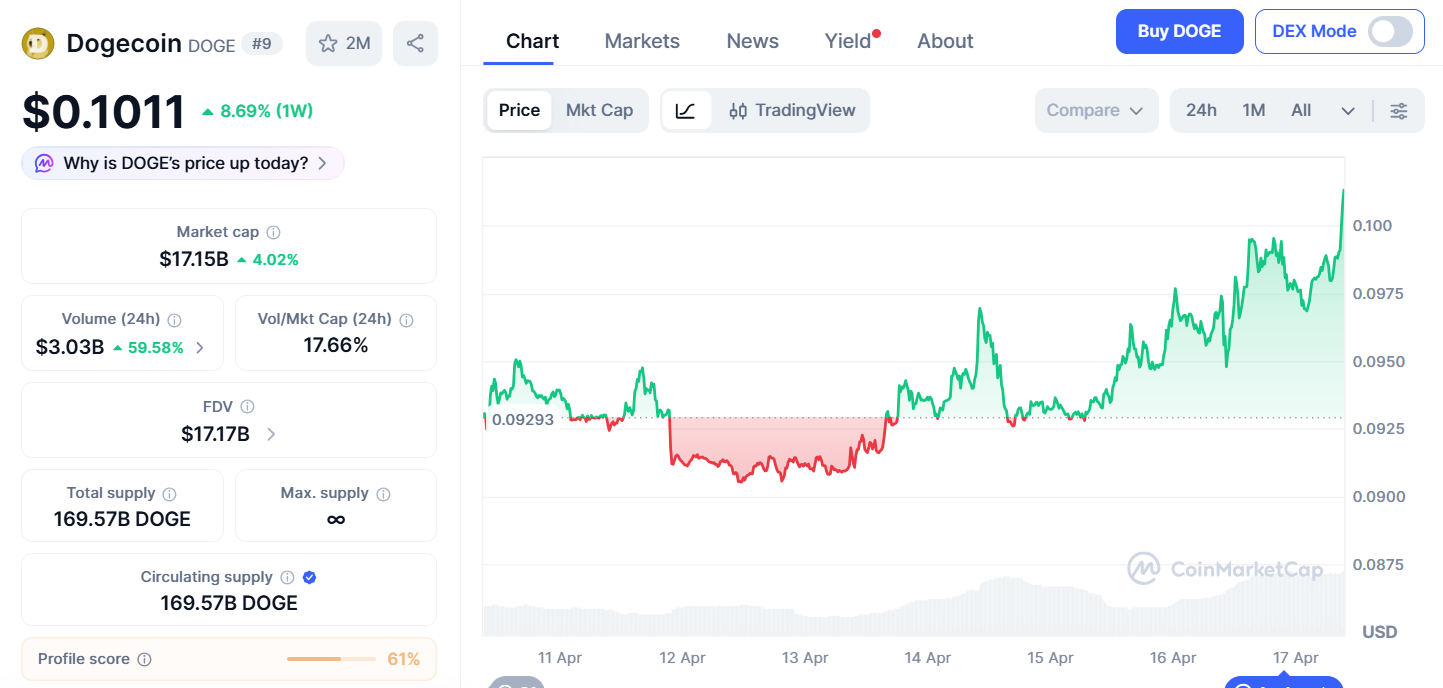Add DOGE to watchlist via star button
1443x688 pixels.
[x=344, y=43]
